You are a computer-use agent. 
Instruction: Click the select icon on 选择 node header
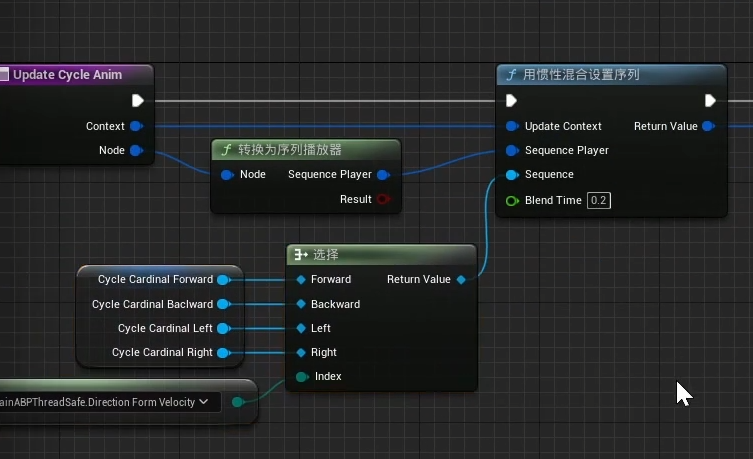[x=301, y=254]
